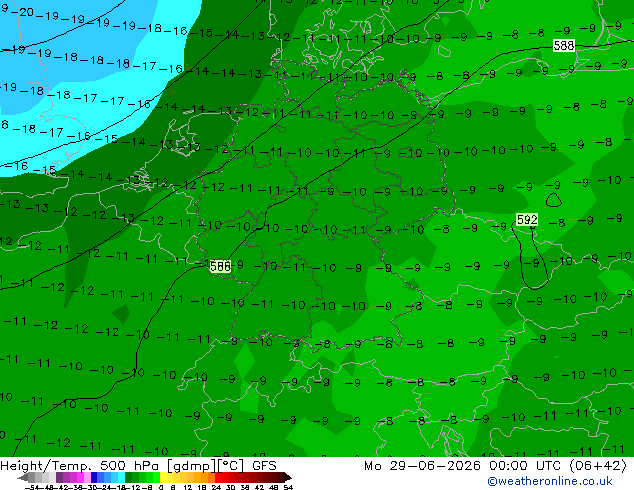Click the gray left arrow end of legend
The image size is (634, 490).
pyautogui.click(x=23, y=477)
